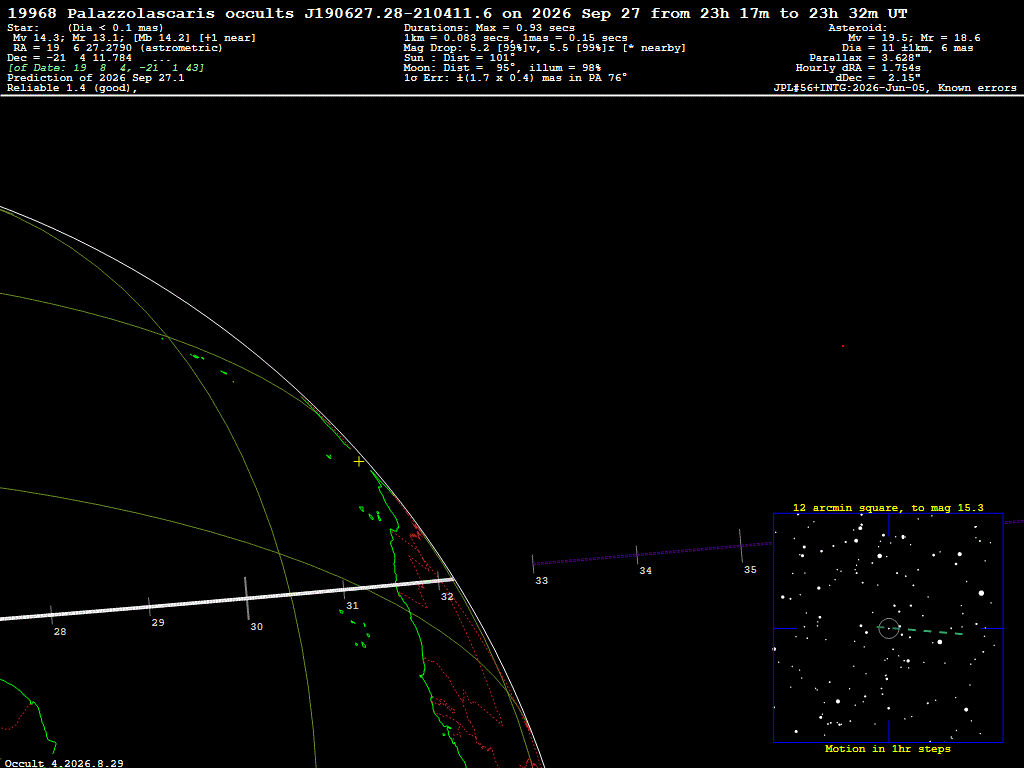The height and width of the screenshot is (768, 1024).
Task: Click the '12 arcmin square, to mag 15.3' caption
Action: [888, 507]
